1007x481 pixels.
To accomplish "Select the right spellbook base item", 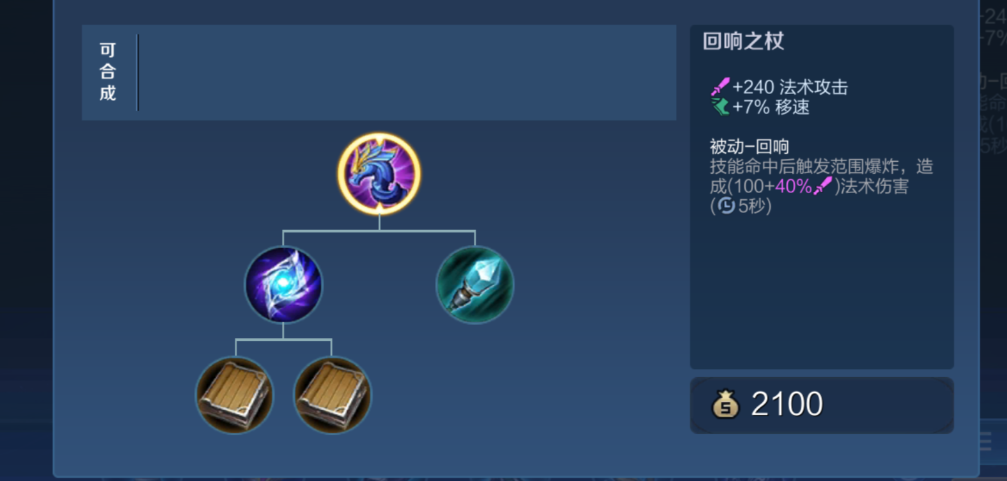I will pyautogui.click(x=332, y=395).
